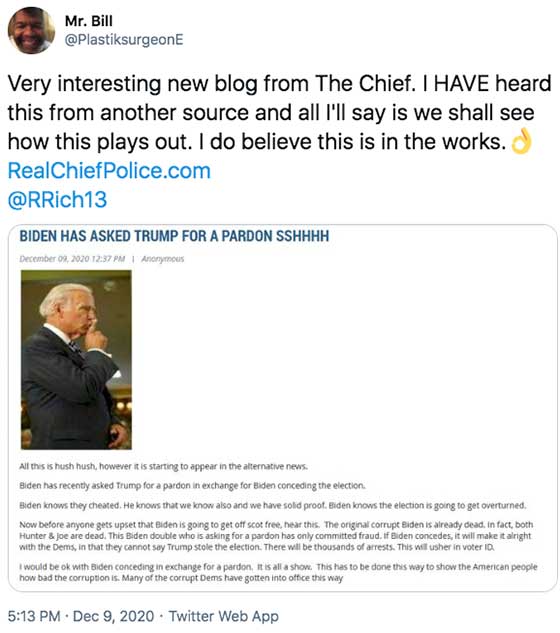Click the 'Biden knows they cheated' paragraph
The image size is (560, 633).
[x=273, y=505]
